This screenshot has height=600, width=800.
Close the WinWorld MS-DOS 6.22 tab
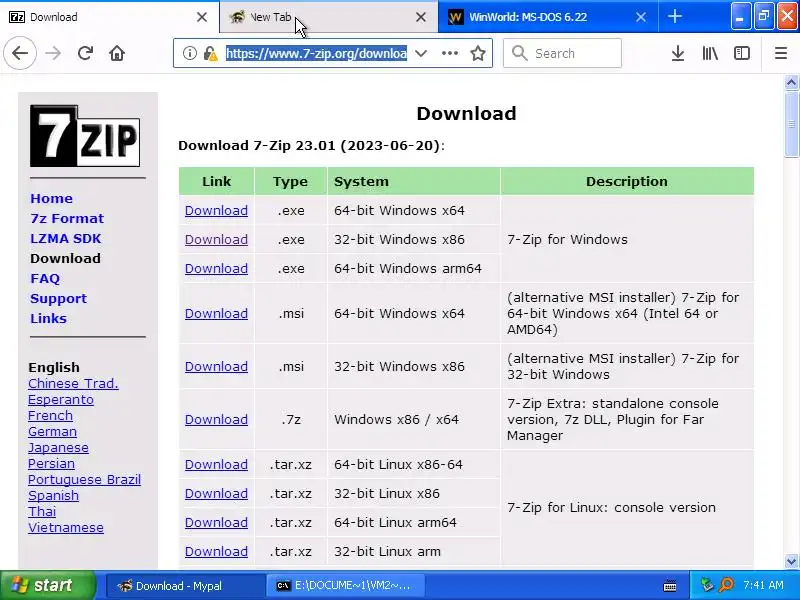point(641,17)
